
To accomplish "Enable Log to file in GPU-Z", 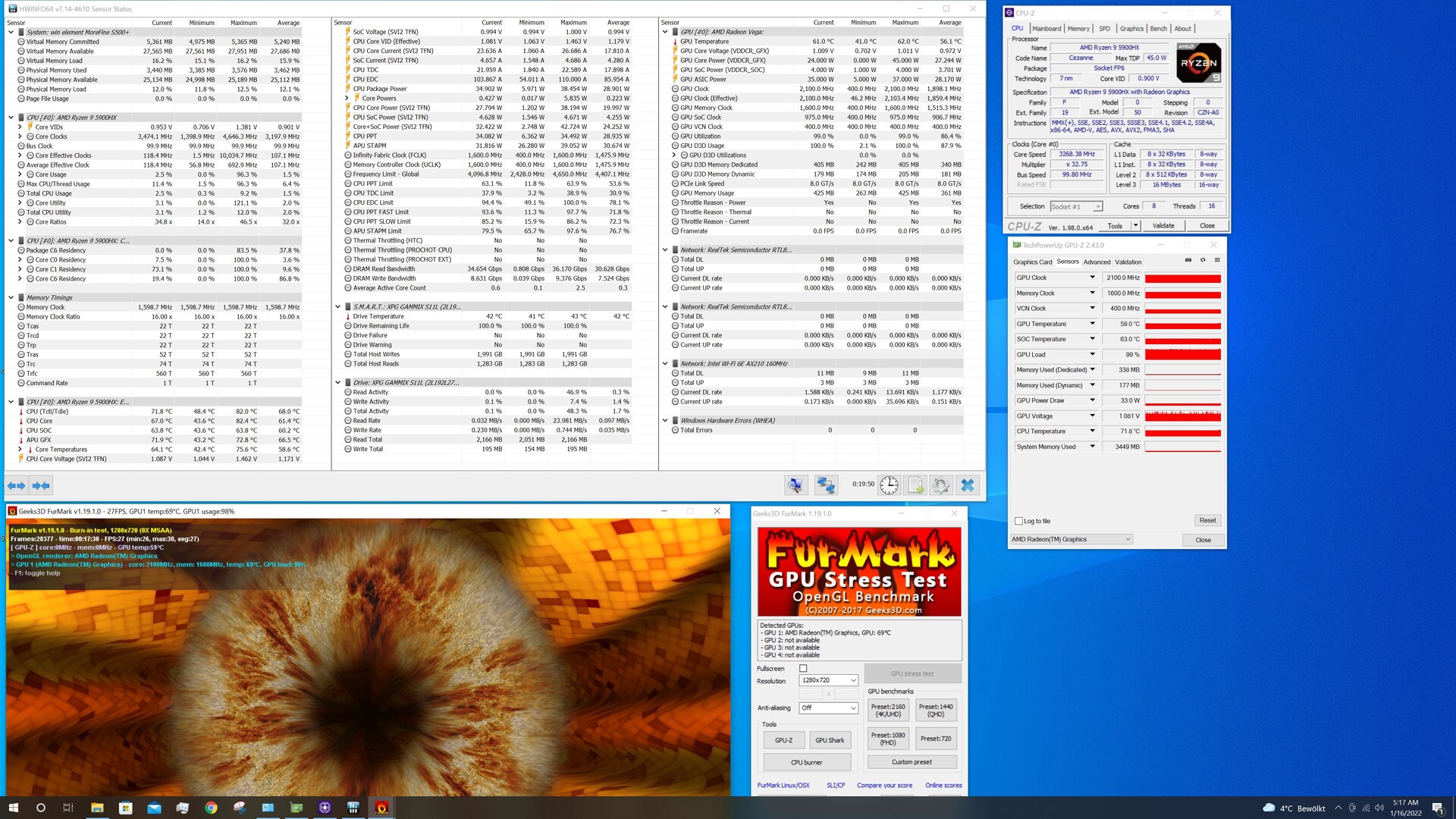I will click(x=1018, y=521).
